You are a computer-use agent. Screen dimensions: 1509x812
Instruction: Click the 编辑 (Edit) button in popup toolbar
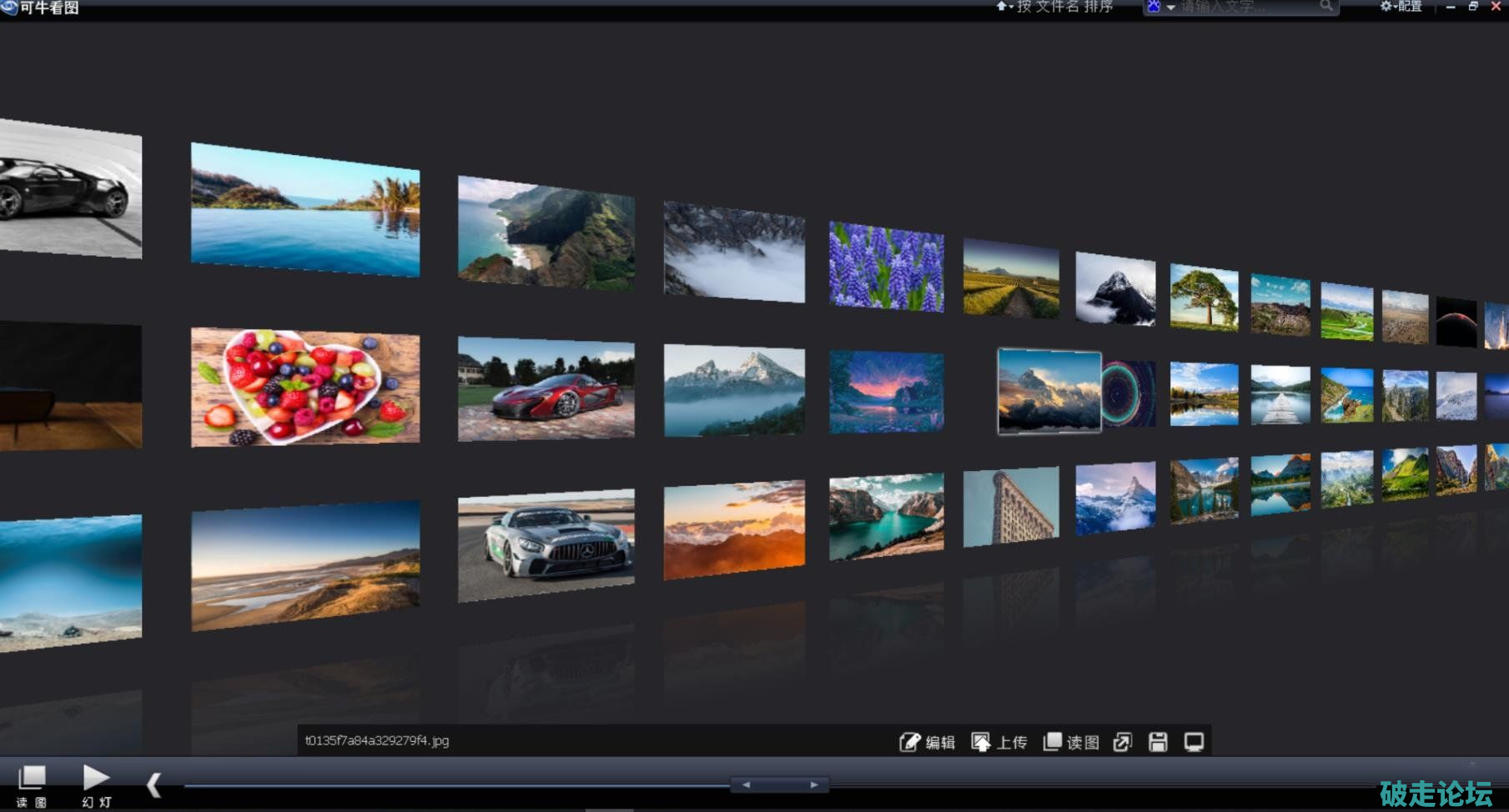pyautogui.click(x=927, y=742)
